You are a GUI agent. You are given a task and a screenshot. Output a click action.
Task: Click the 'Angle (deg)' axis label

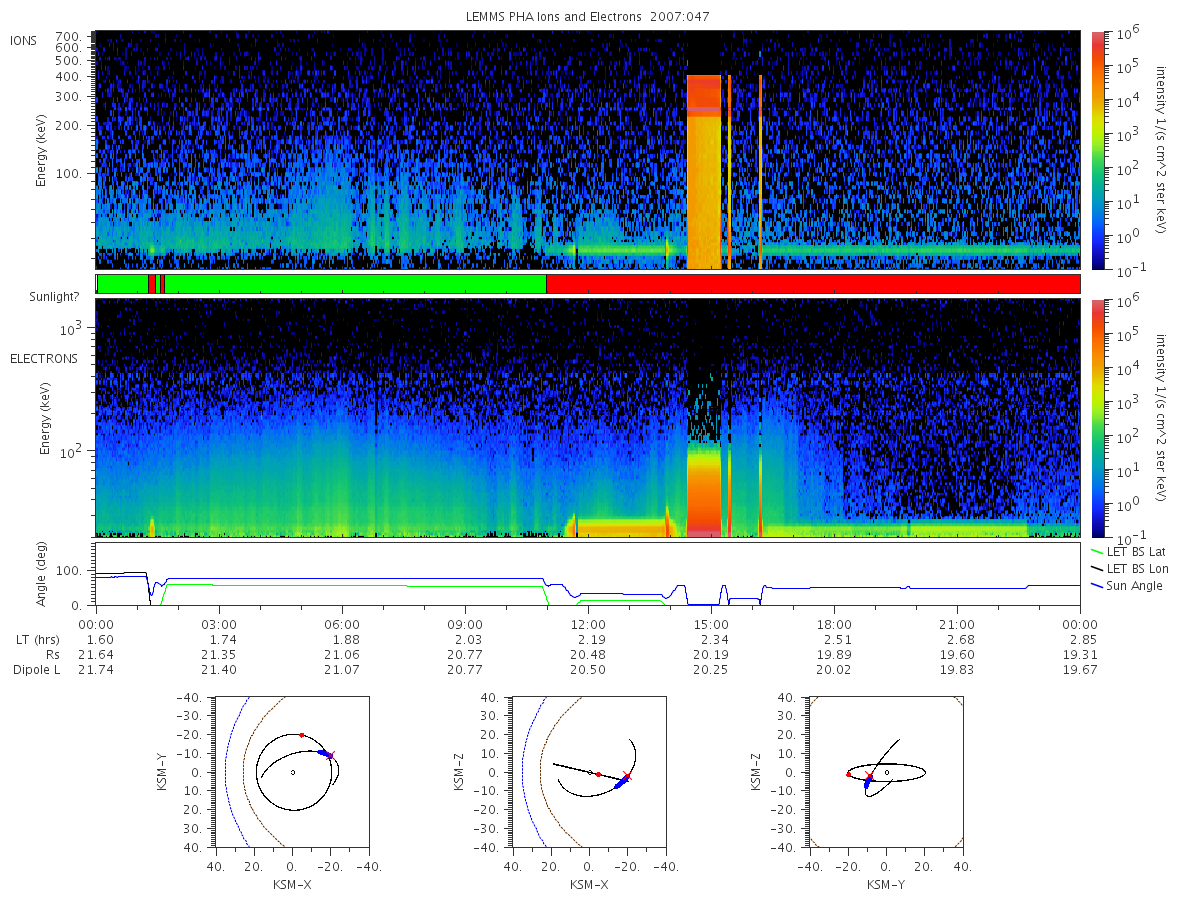(x=43, y=574)
